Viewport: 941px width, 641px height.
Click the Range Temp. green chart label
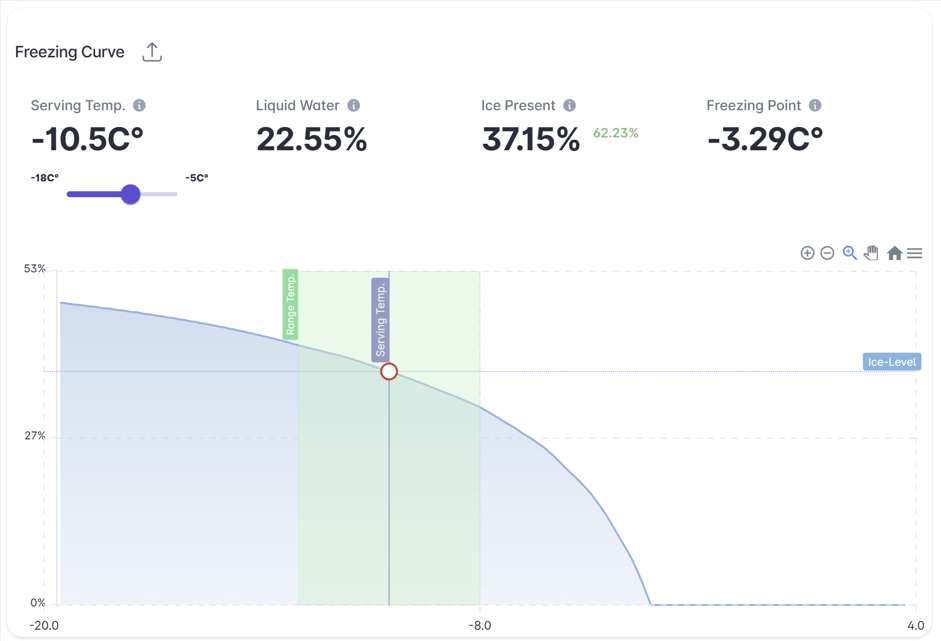[x=290, y=304]
